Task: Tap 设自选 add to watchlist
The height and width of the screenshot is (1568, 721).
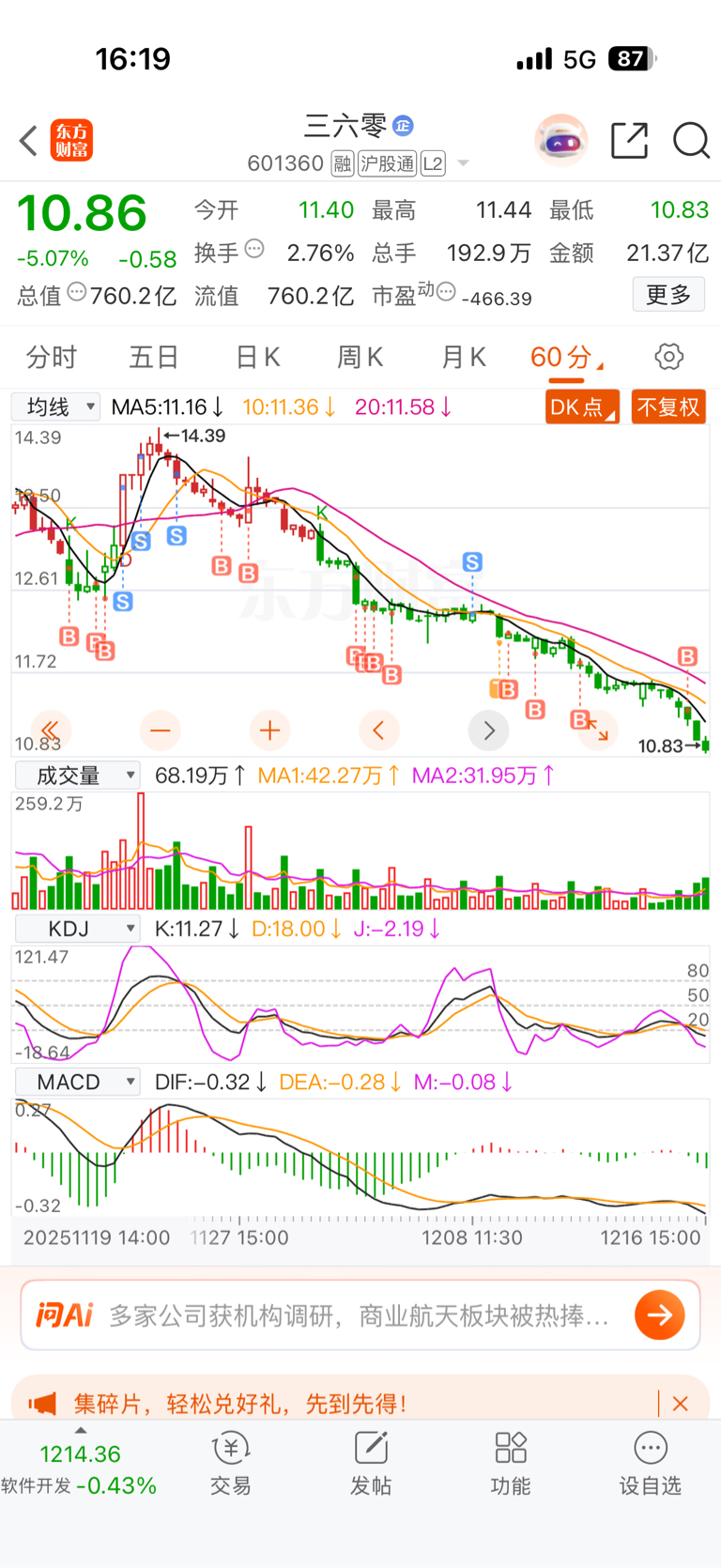Action: (650, 1465)
